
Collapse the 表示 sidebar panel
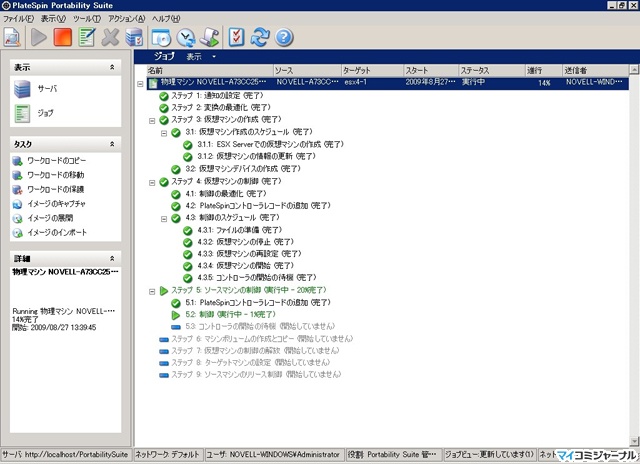coord(112,67)
